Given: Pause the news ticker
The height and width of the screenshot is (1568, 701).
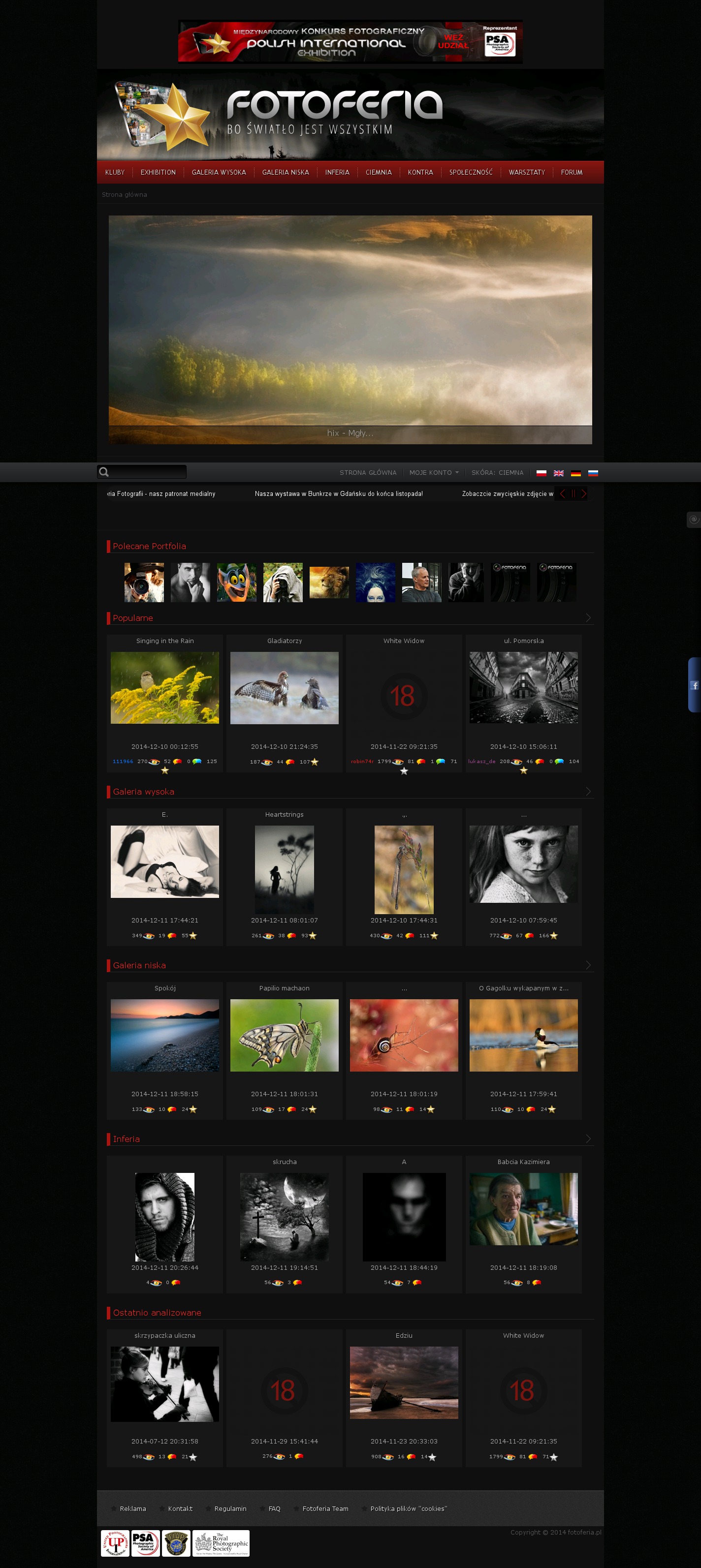Looking at the screenshot, I should [x=573, y=493].
